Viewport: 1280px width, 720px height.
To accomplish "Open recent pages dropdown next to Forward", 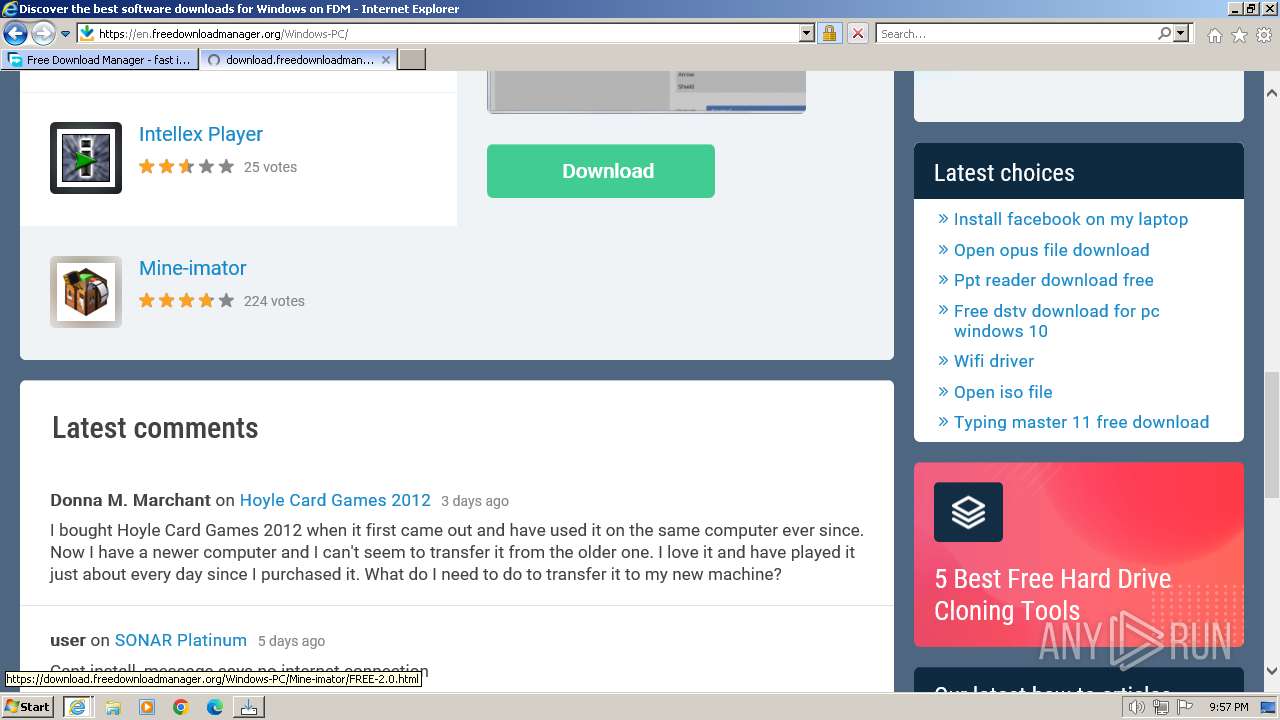I will tap(65, 34).
